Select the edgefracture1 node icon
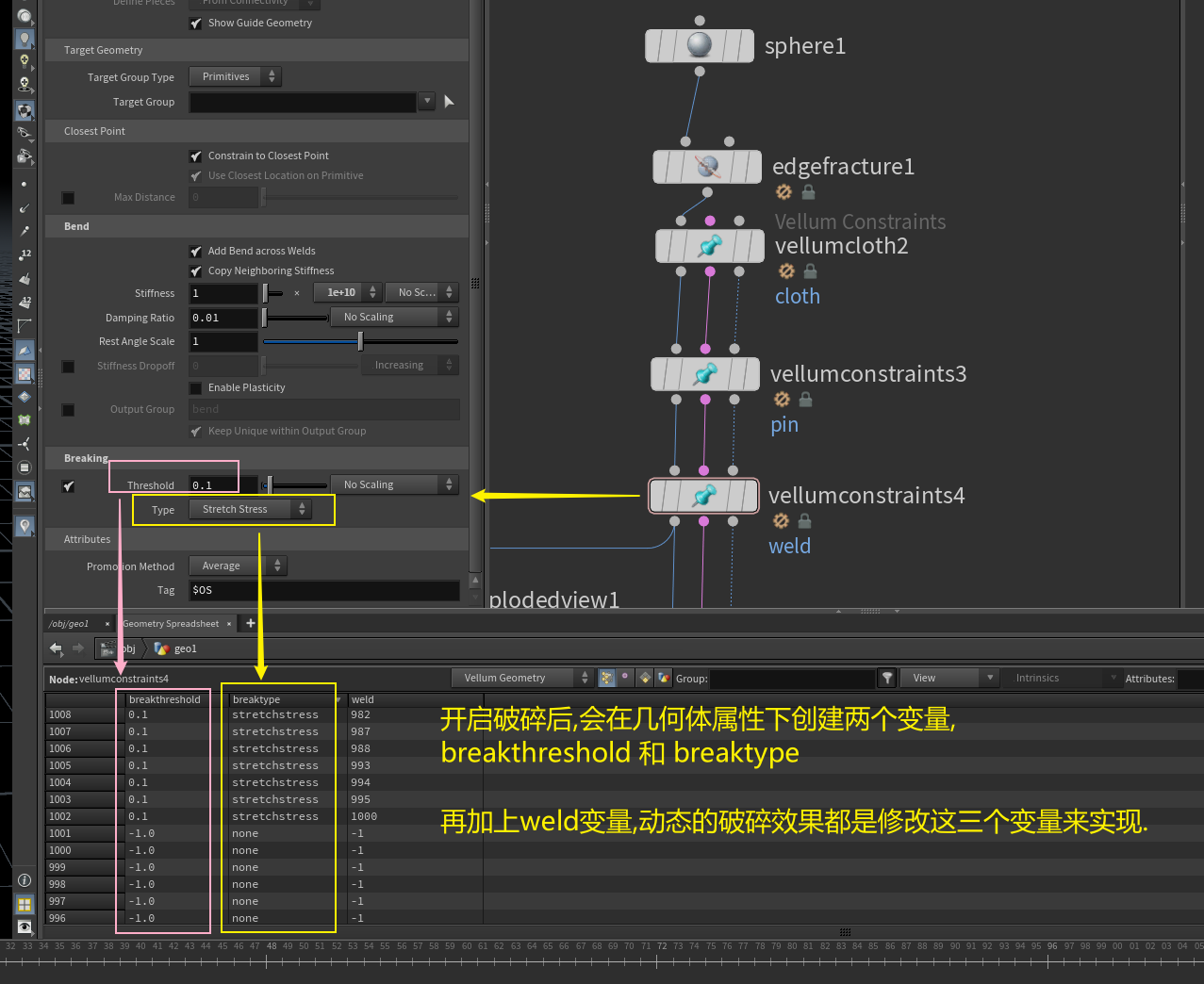Screen dimensions: 1204x984 (707, 167)
